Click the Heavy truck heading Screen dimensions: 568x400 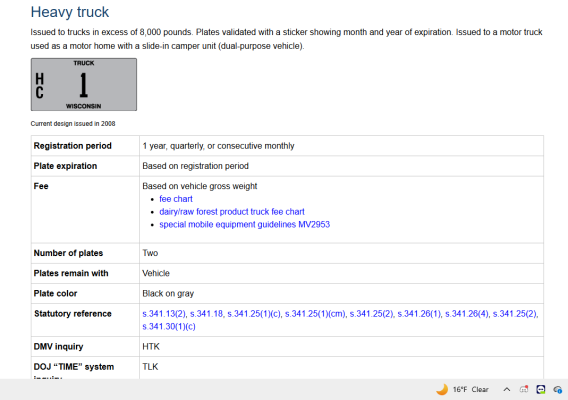(x=70, y=12)
